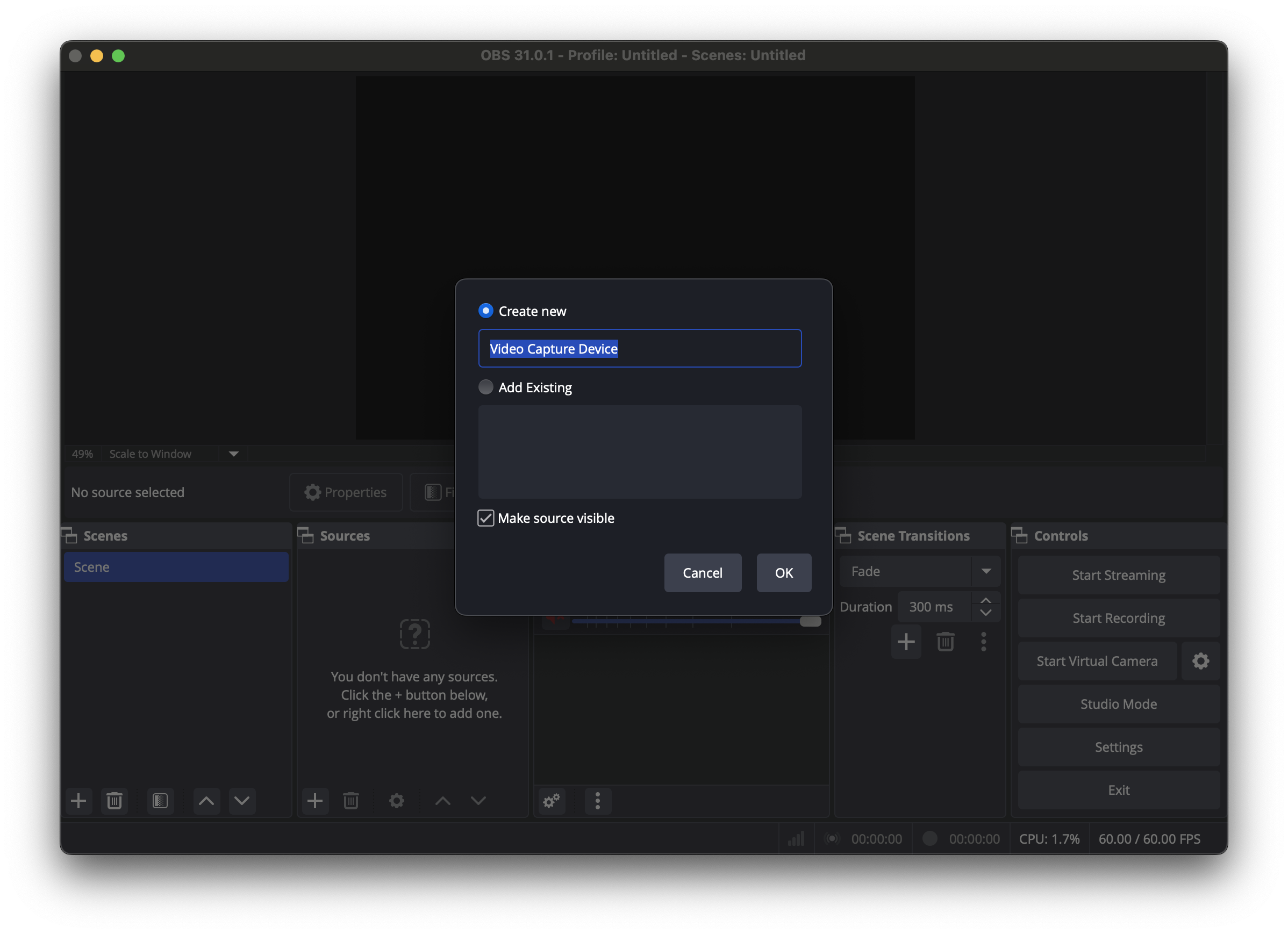Open Settings from Controls panel
The image size is (1288, 934).
pyautogui.click(x=1119, y=747)
